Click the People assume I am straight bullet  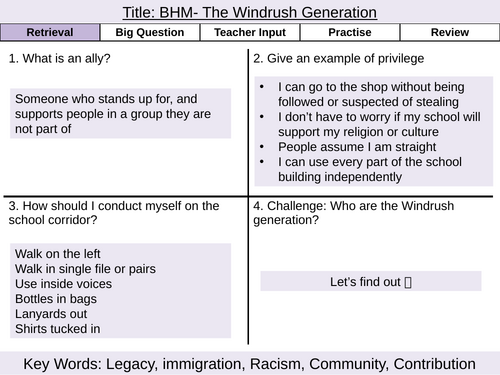357,147
